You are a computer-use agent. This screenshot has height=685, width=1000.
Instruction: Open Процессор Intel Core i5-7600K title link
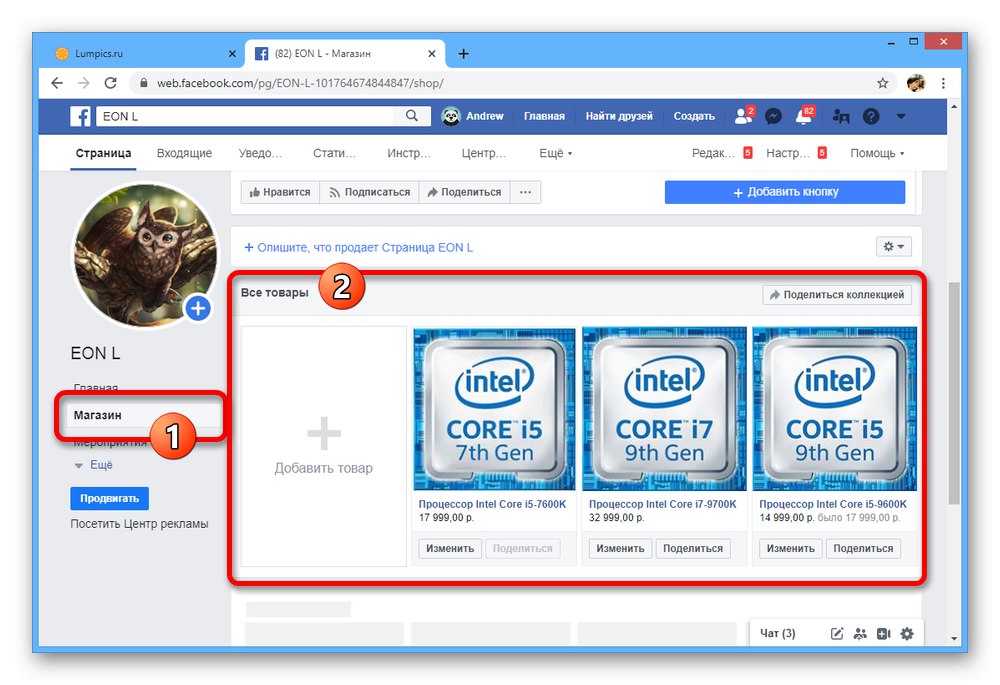click(x=492, y=504)
